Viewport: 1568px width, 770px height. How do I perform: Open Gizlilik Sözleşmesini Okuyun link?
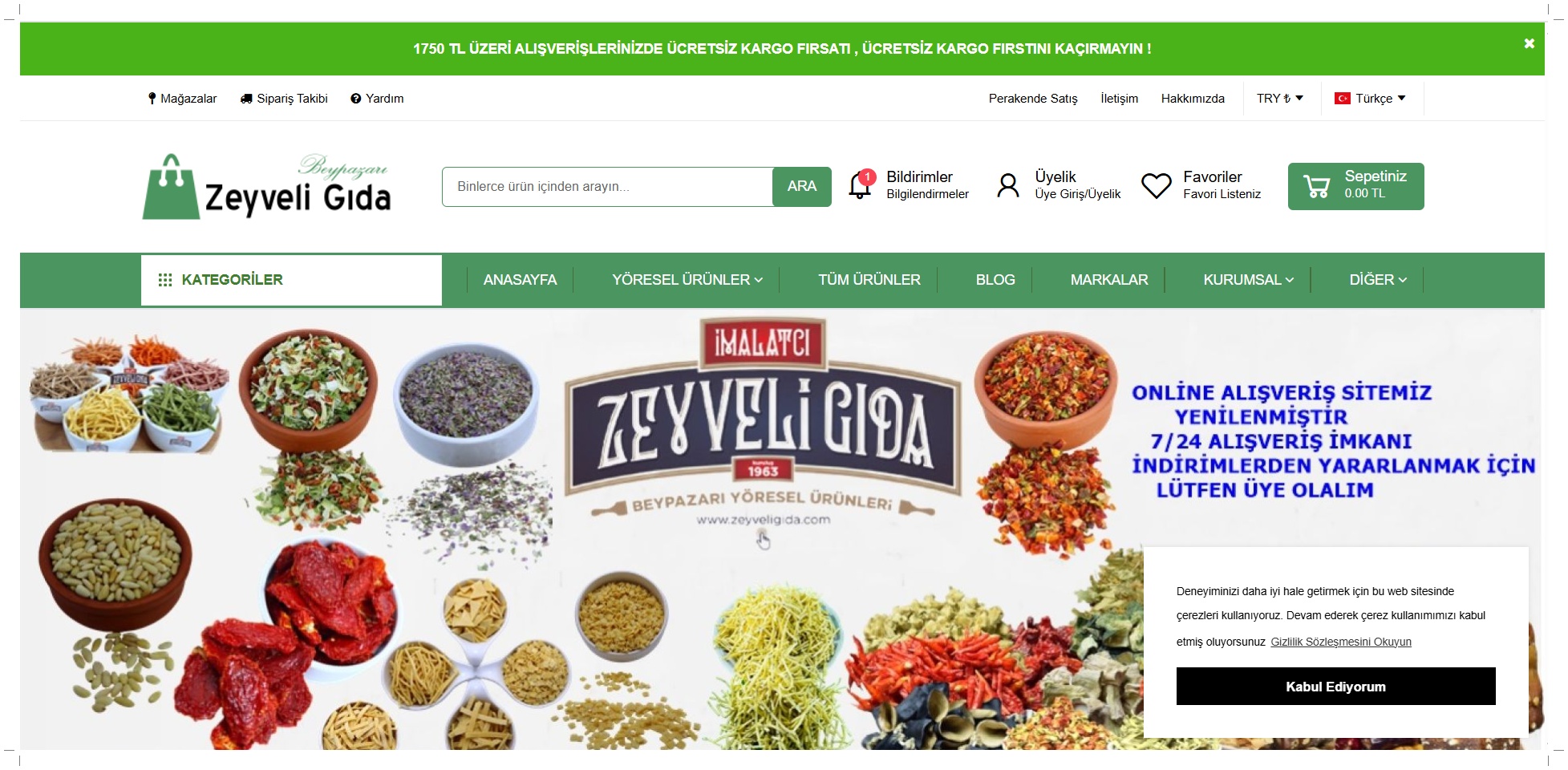[1341, 642]
